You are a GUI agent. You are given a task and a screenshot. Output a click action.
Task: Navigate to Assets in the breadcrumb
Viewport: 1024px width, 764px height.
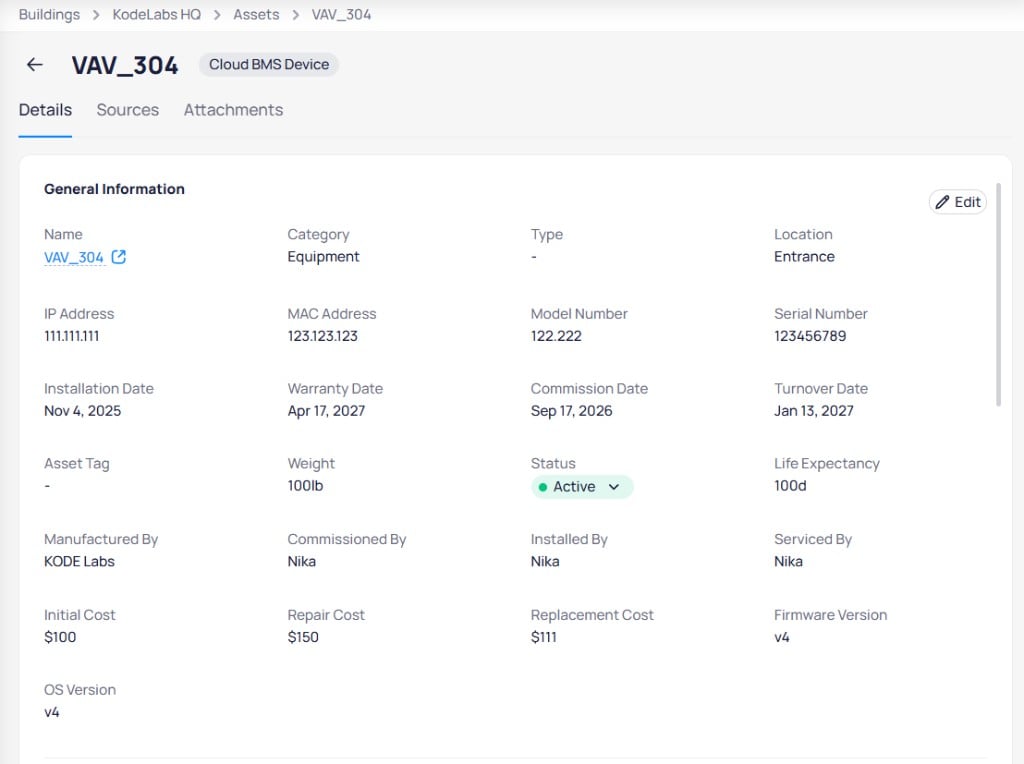click(256, 14)
